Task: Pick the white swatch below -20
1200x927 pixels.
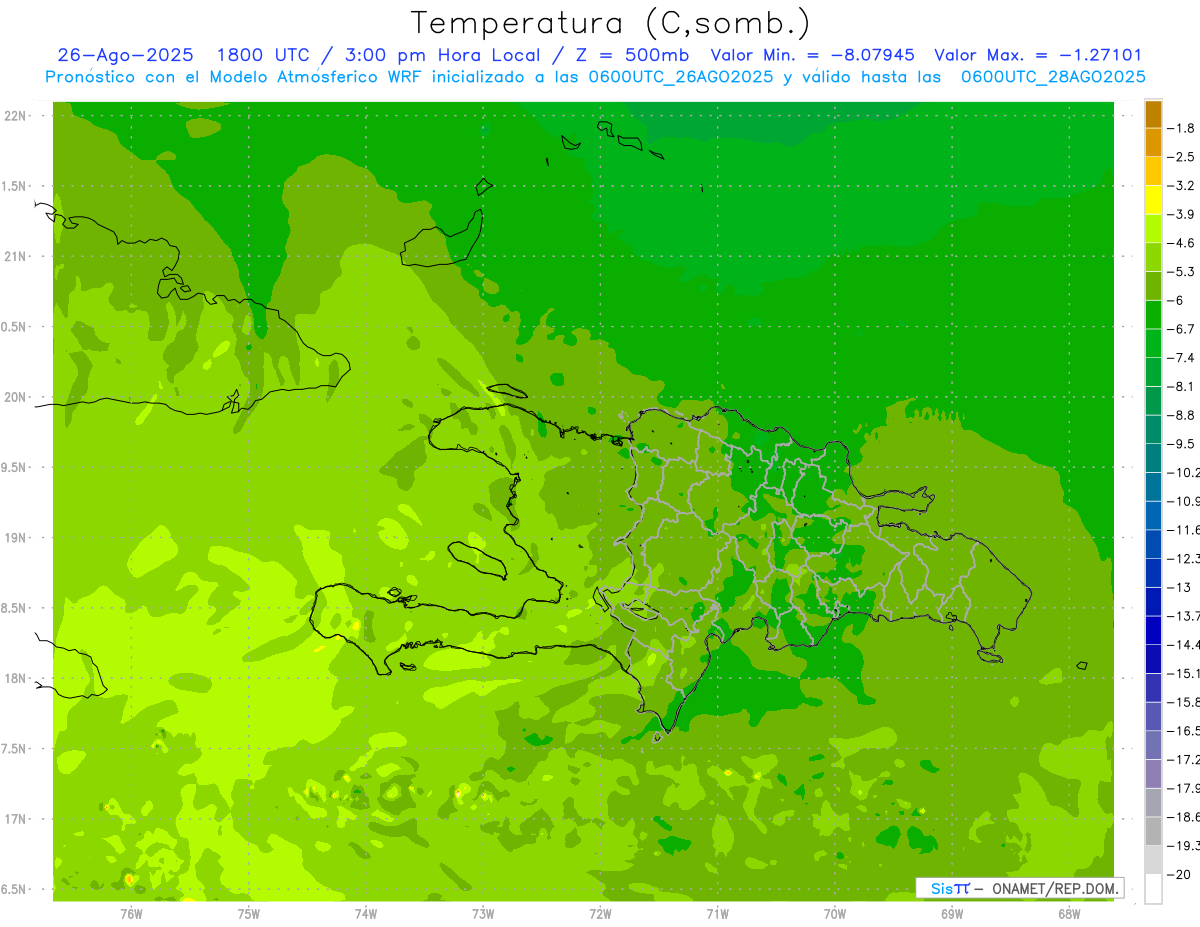Action: point(1153,889)
